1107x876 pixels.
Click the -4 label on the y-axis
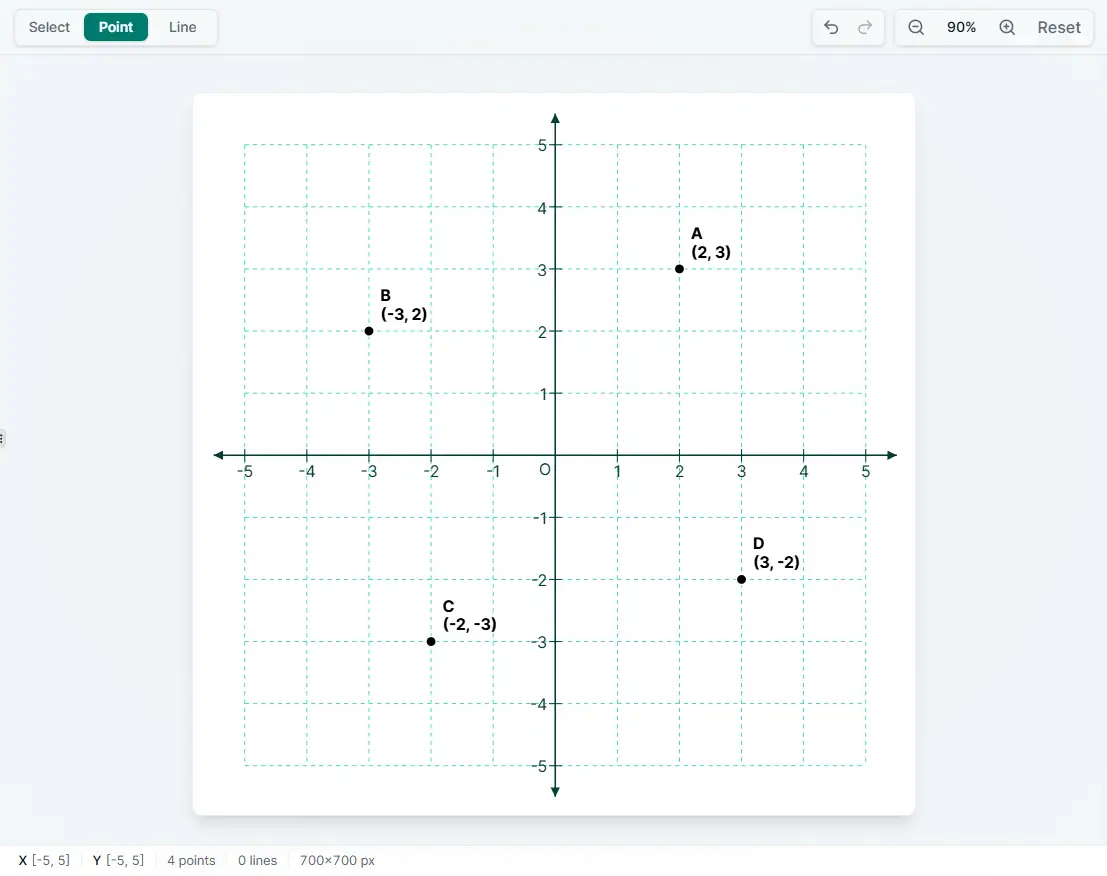pos(539,704)
